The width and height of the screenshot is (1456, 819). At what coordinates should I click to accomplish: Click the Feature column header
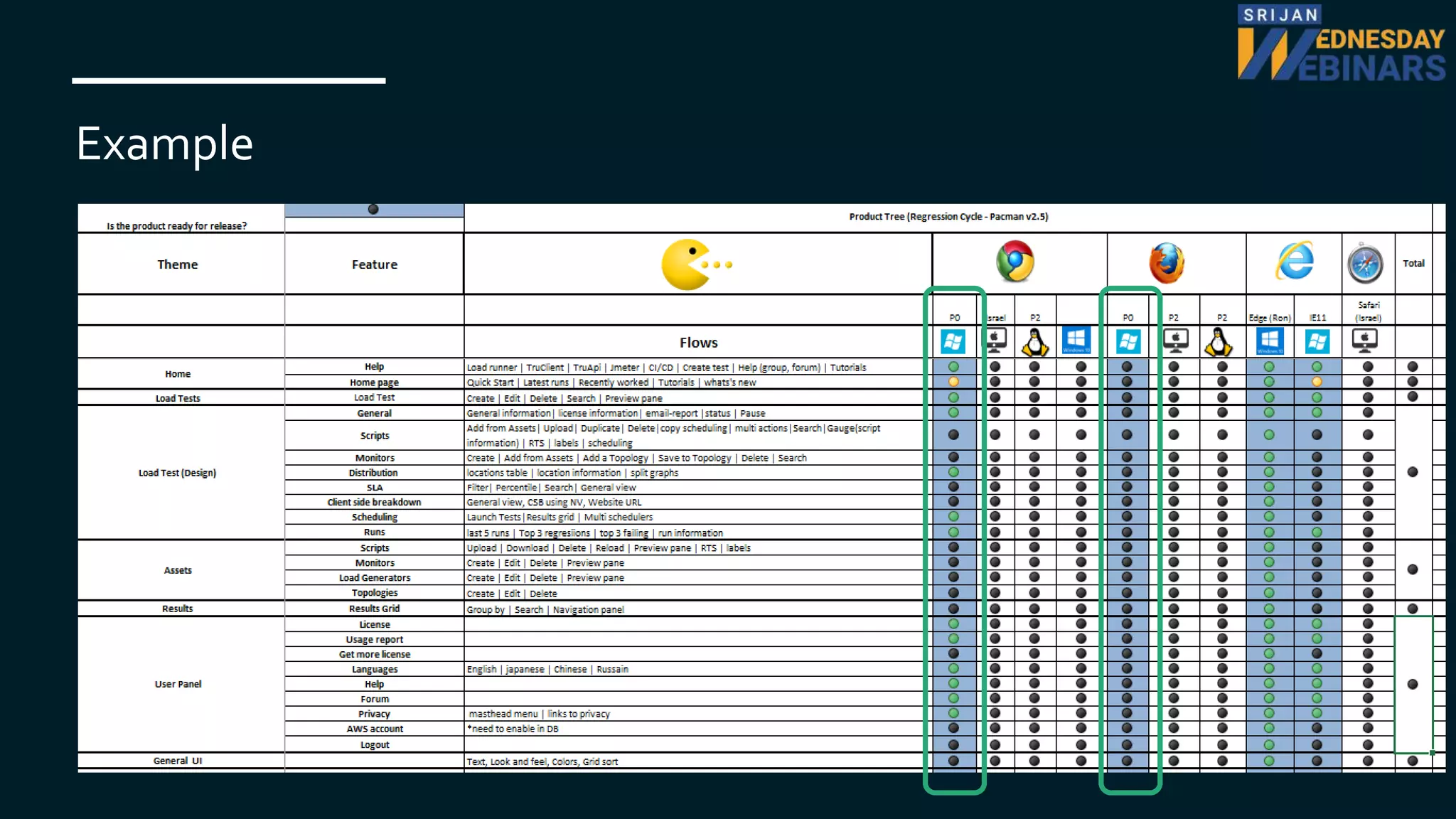point(375,264)
